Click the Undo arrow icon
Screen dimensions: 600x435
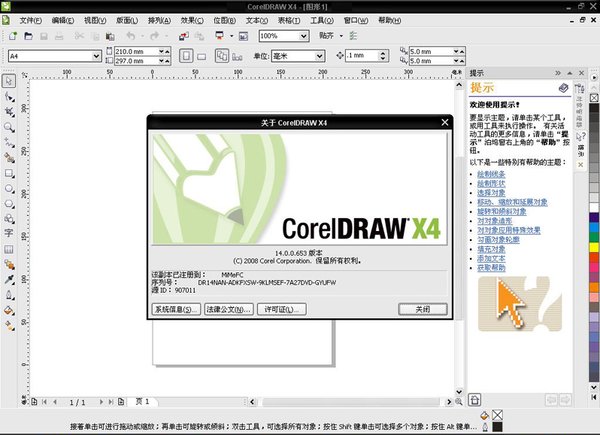(x=131, y=36)
